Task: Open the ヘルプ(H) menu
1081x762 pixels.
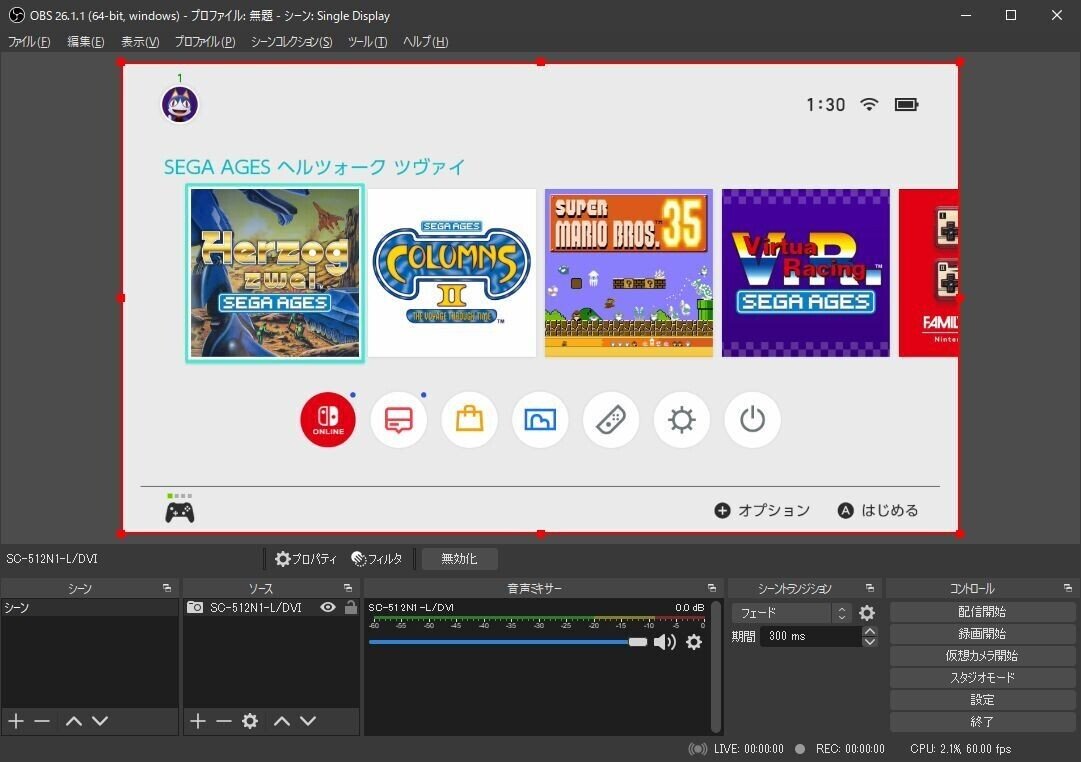Action: [425, 41]
